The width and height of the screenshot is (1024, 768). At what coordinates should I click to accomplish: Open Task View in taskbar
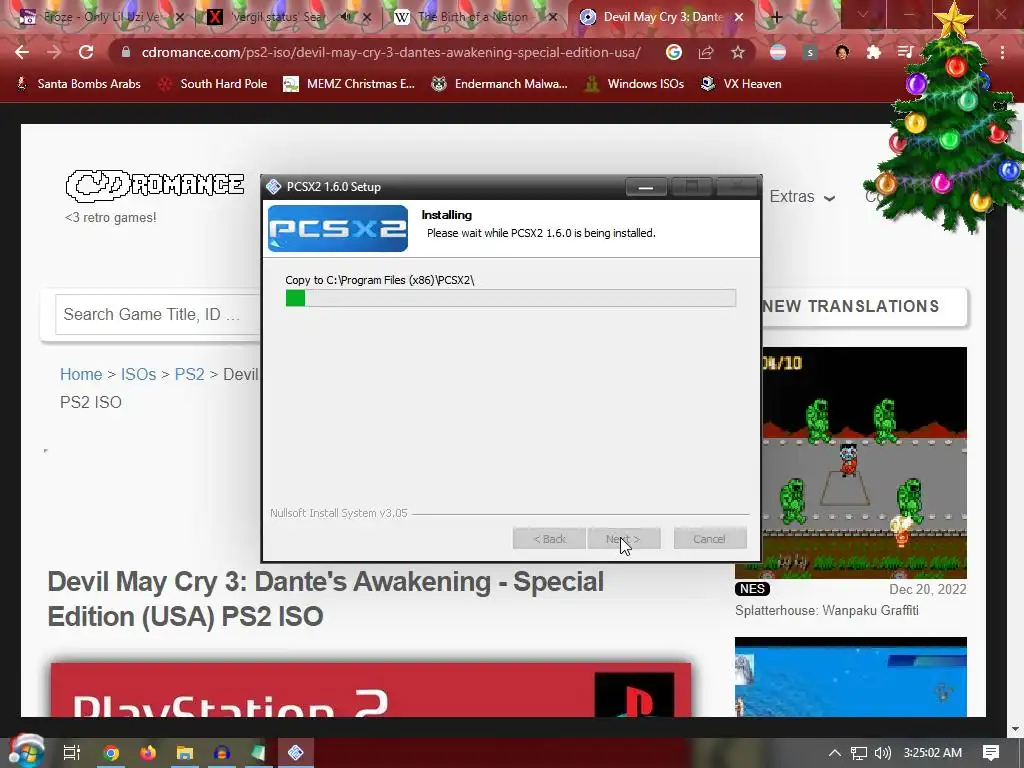pos(71,753)
